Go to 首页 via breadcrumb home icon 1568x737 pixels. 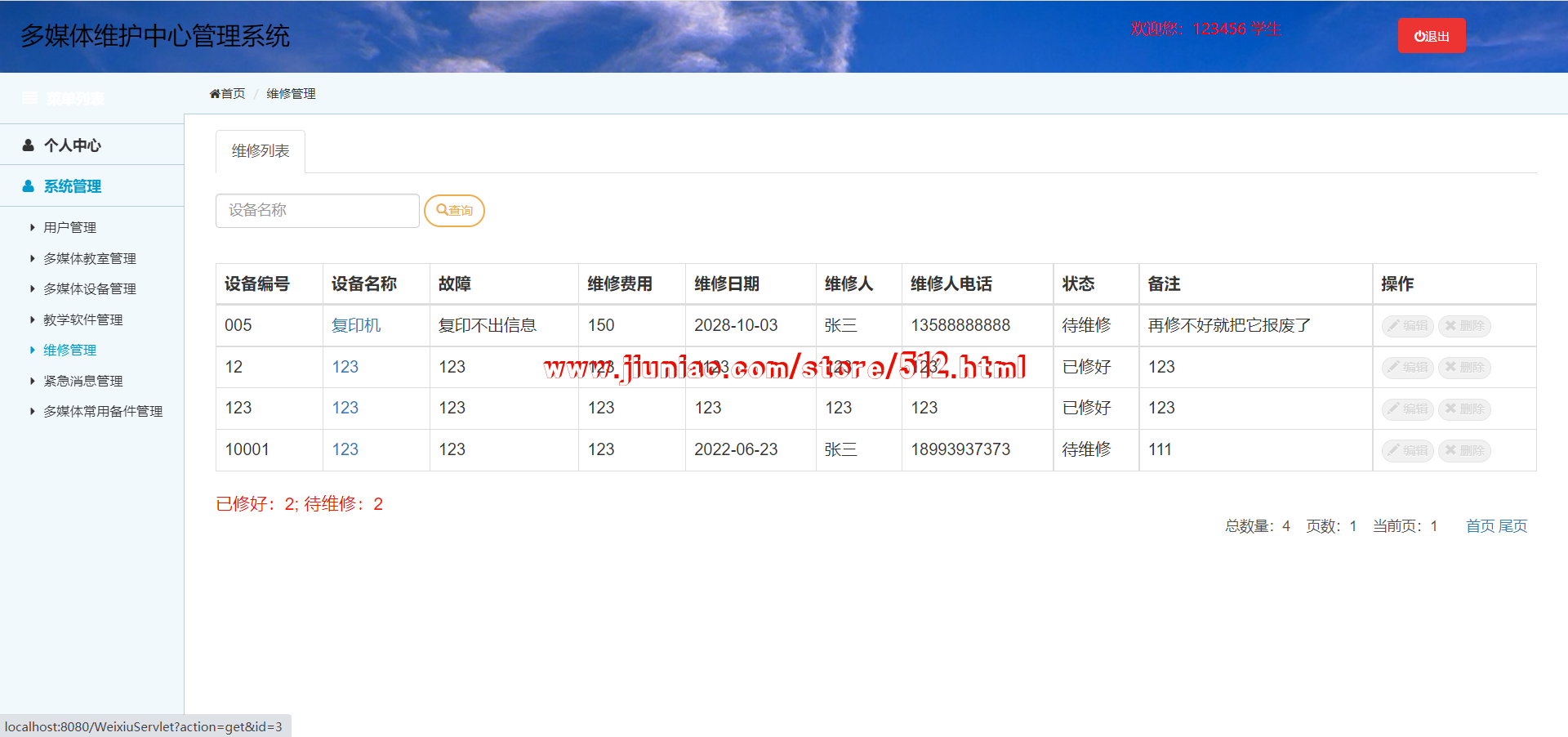[227, 94]
